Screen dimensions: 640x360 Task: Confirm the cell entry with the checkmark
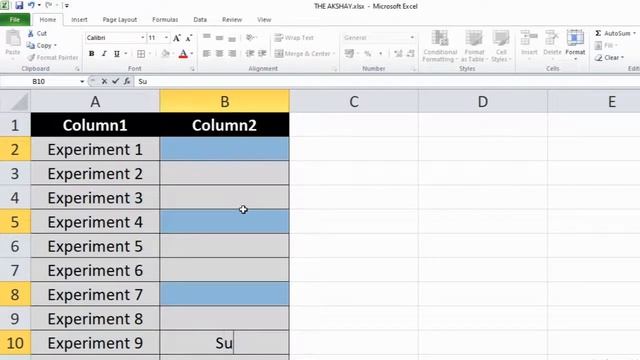click(x=116, y=82)
